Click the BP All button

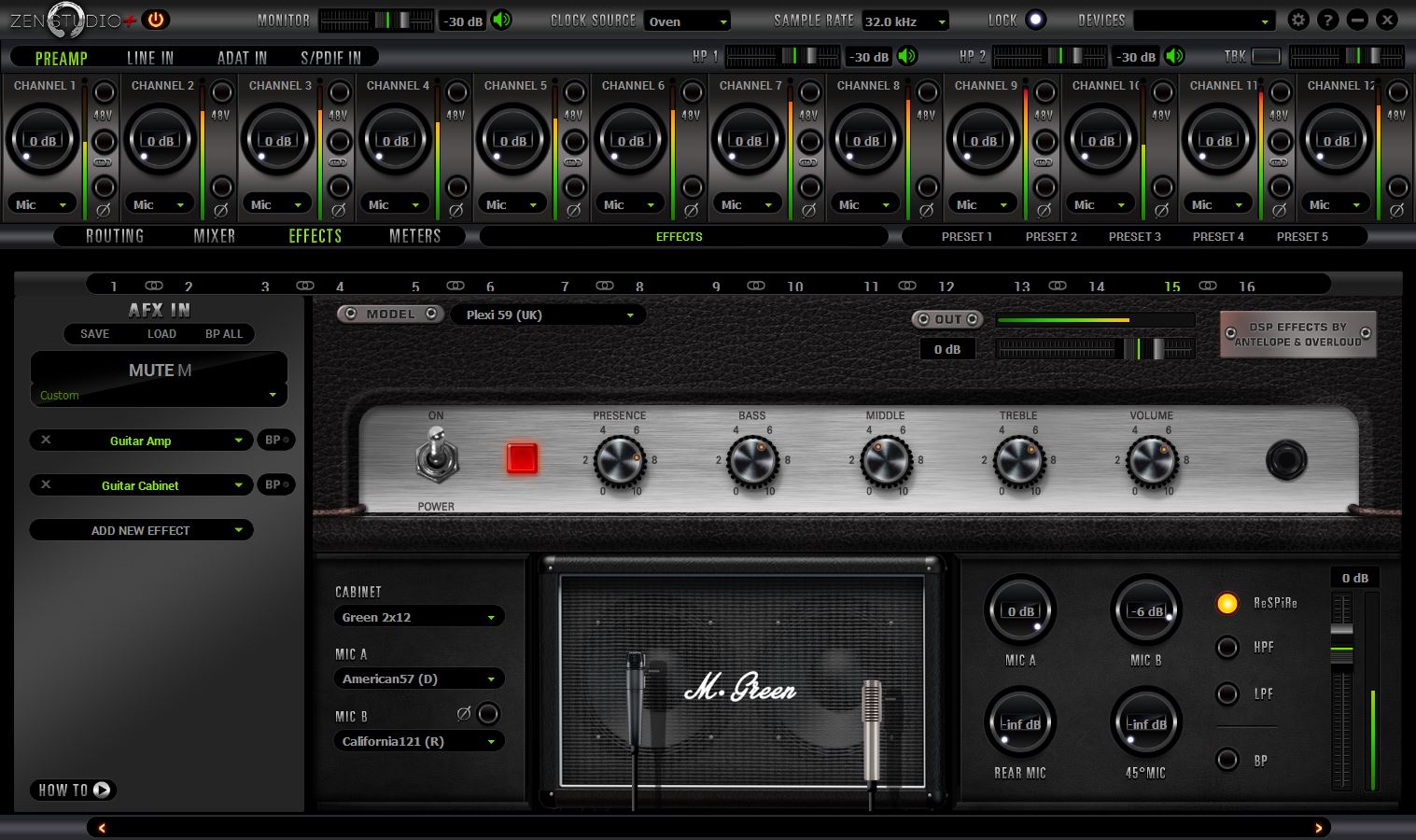[224, 333]
